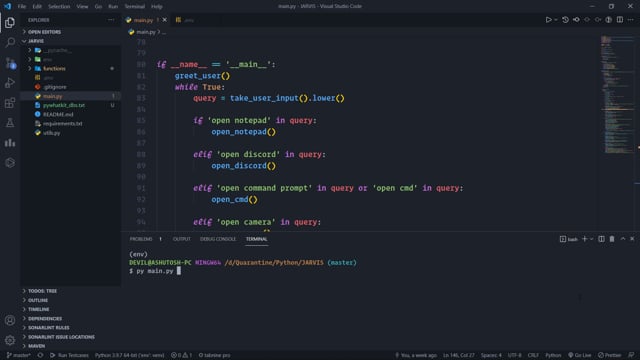The width and height of the screenshot is (640, 360).
Task: Click the sync changes status bar icon
Action: [40, 355]
